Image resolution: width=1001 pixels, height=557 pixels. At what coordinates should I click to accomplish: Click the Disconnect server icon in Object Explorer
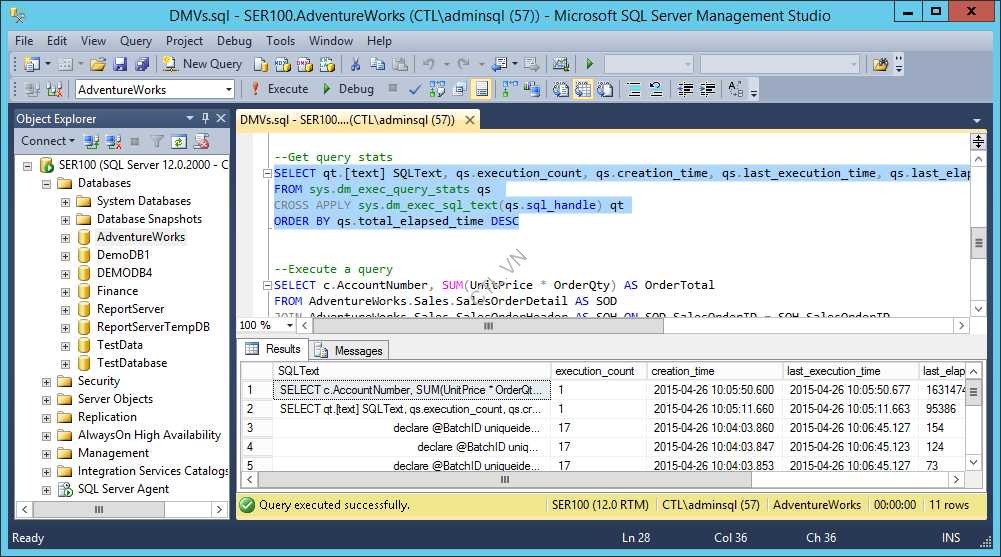click(x=114, y=142)
